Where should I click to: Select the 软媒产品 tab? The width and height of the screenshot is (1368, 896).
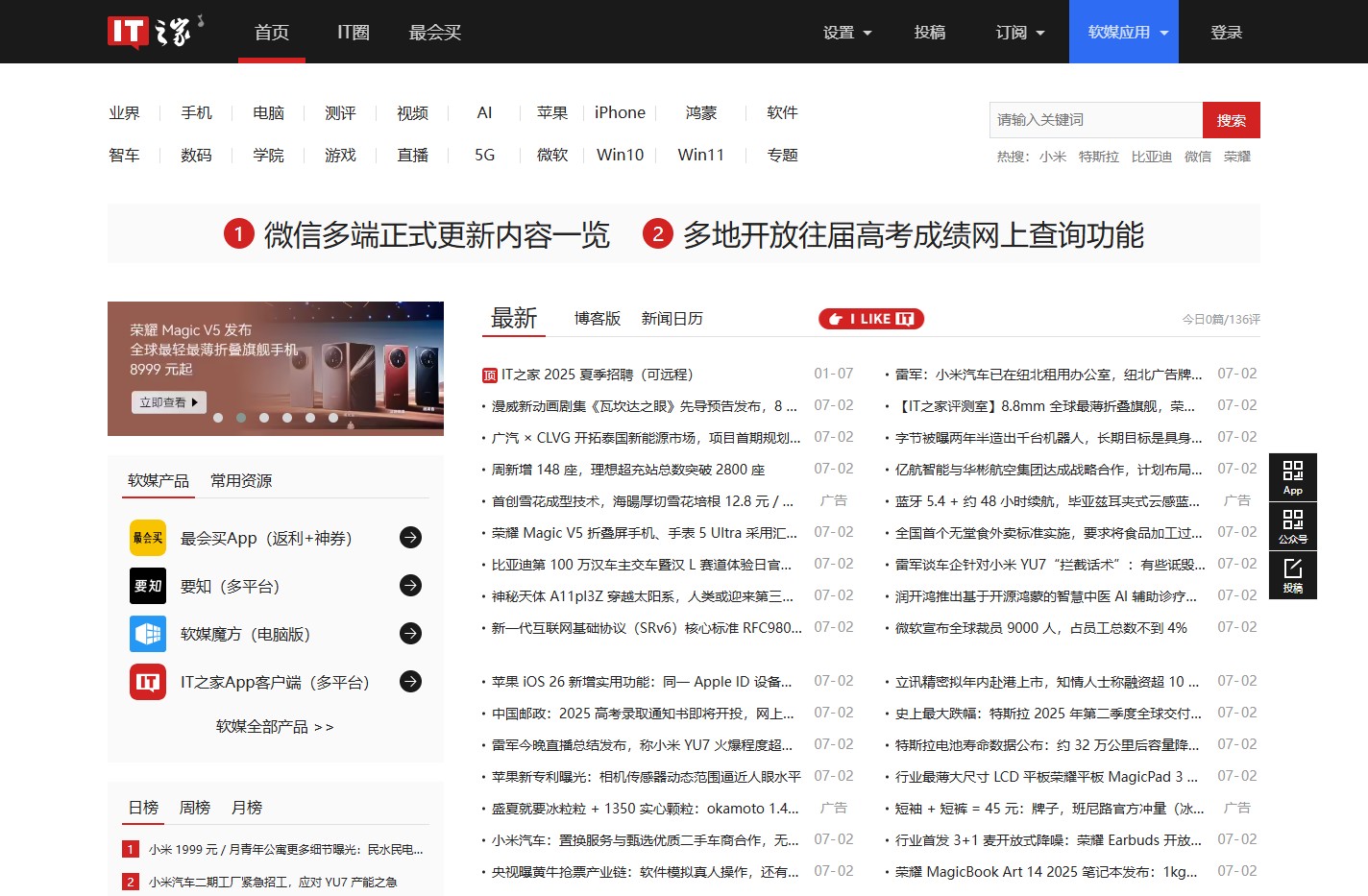click(x=159, y=480)
